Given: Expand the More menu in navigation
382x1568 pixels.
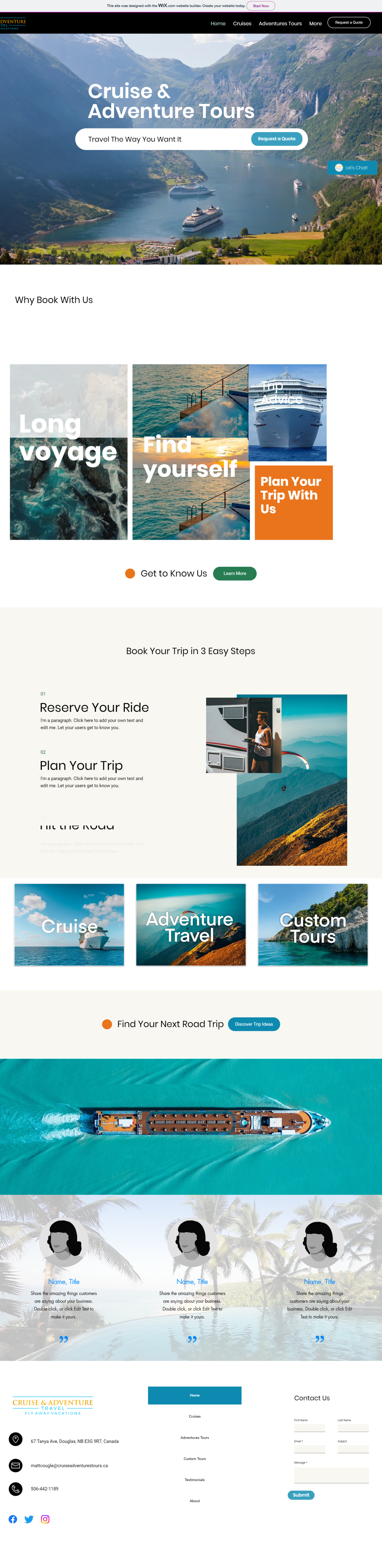Looking at the screenshot, I should [x=315, y=24].
